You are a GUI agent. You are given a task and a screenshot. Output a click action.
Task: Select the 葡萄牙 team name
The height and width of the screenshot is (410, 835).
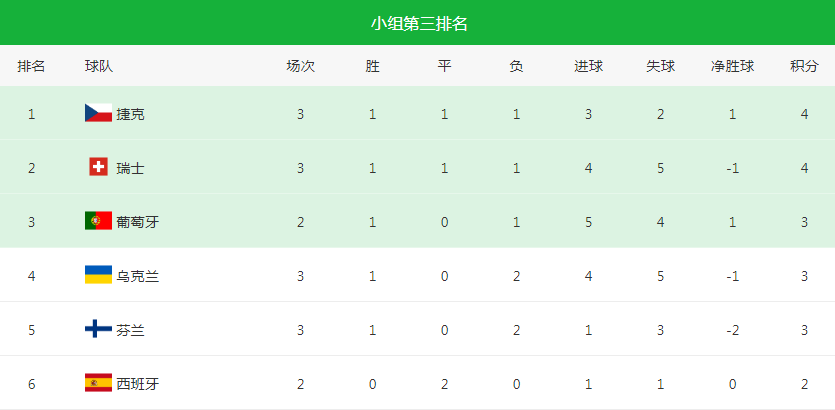click(137, 222)
